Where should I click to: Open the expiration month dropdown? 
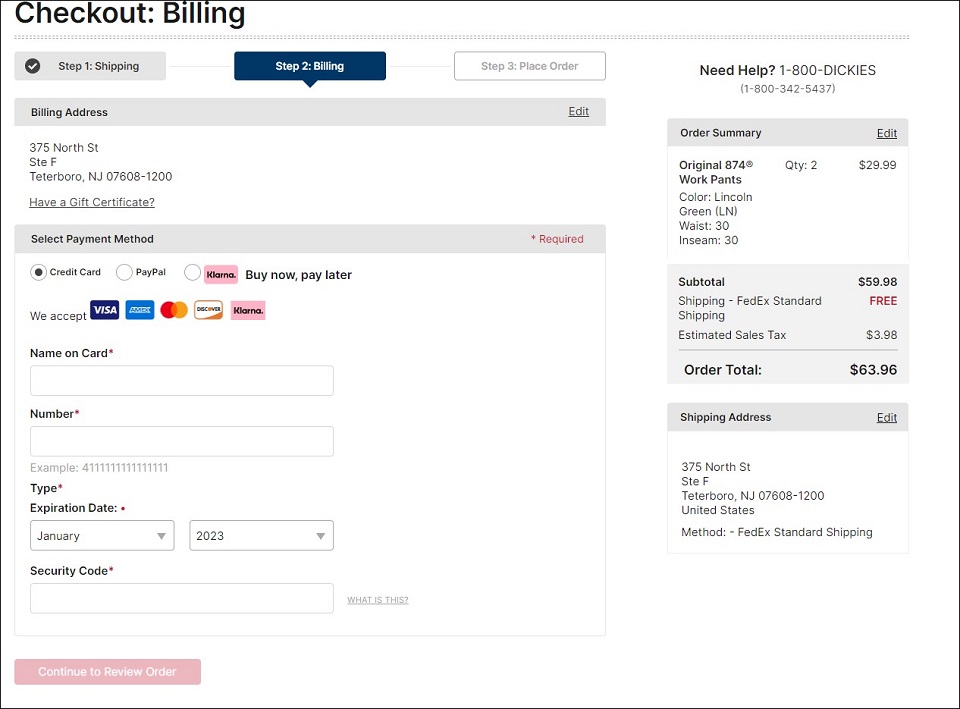(102, 536)
